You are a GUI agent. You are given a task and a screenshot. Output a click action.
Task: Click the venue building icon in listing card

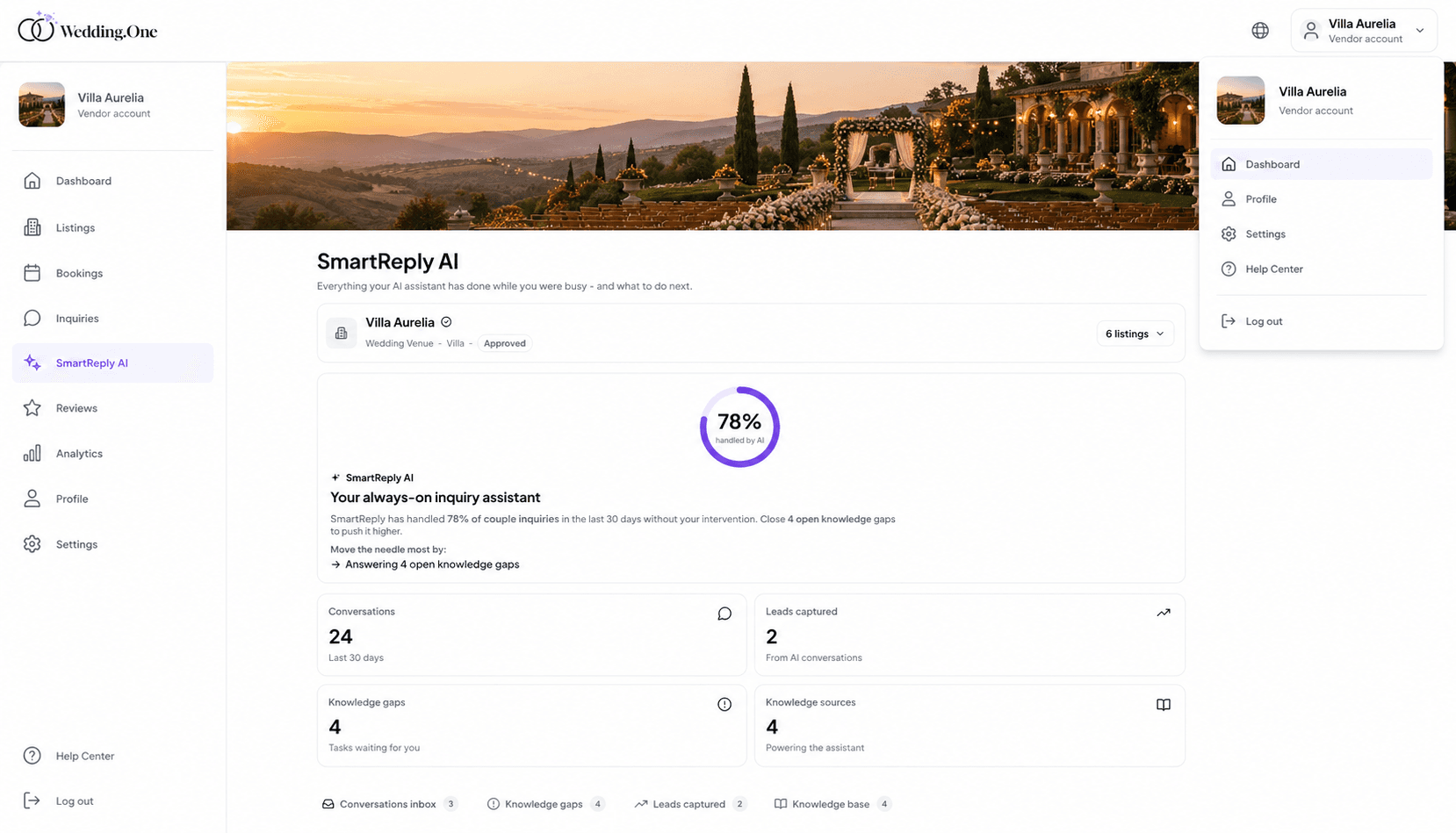pos(342,334)
